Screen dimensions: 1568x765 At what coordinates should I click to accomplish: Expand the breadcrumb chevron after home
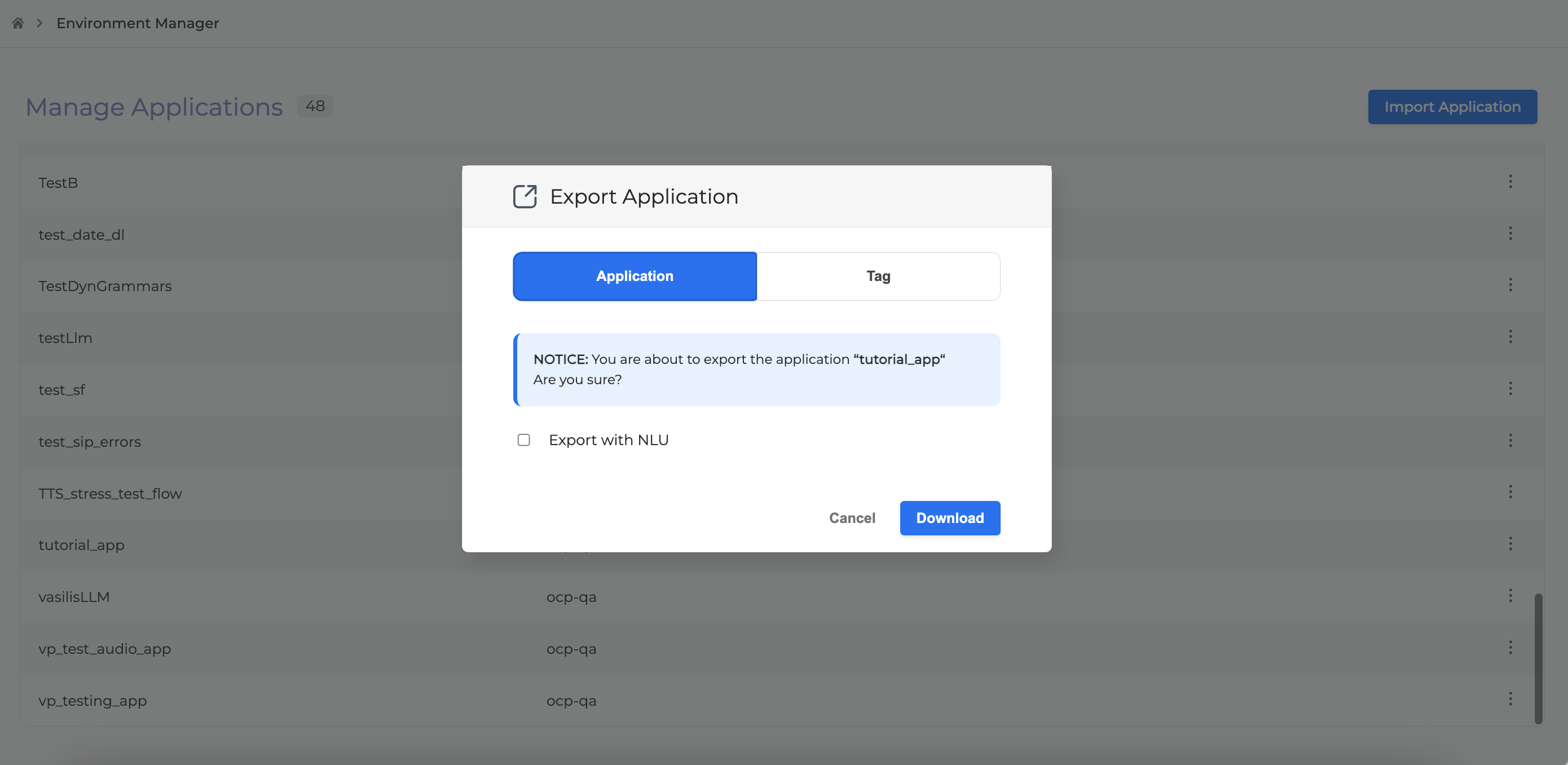pos(39,23)
